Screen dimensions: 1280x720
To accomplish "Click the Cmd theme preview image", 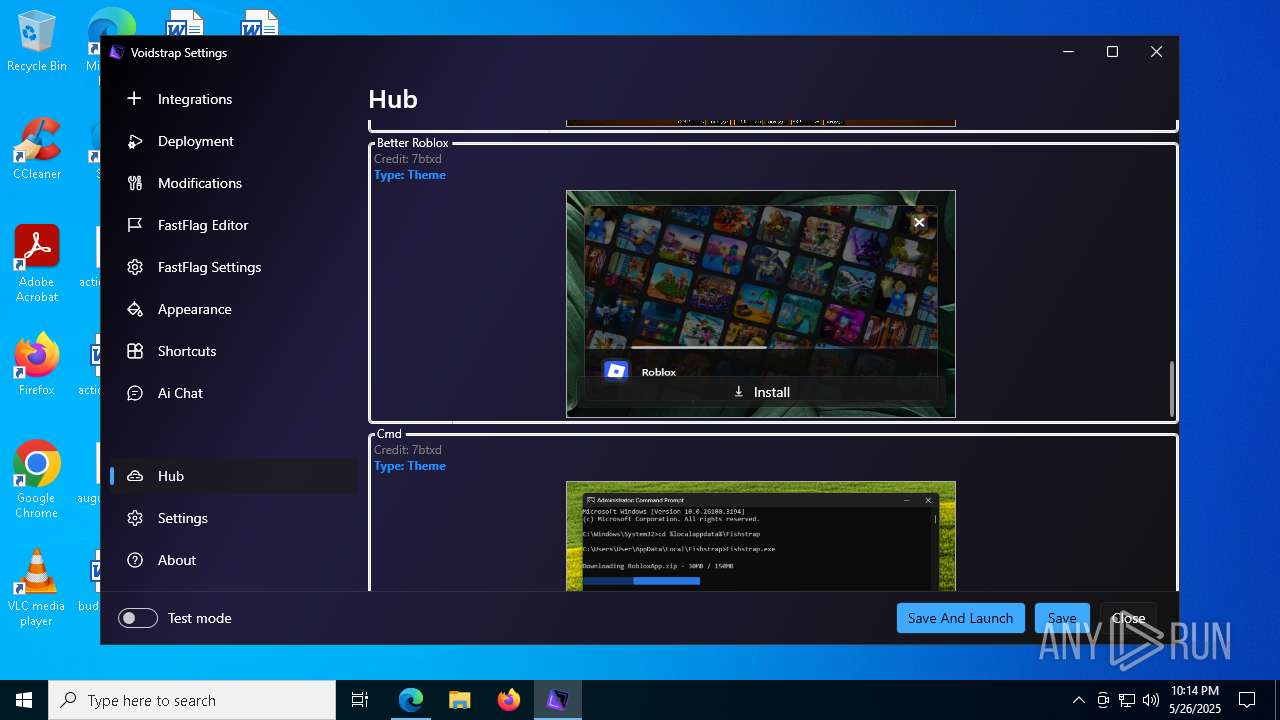I will [x=761, y=536].
